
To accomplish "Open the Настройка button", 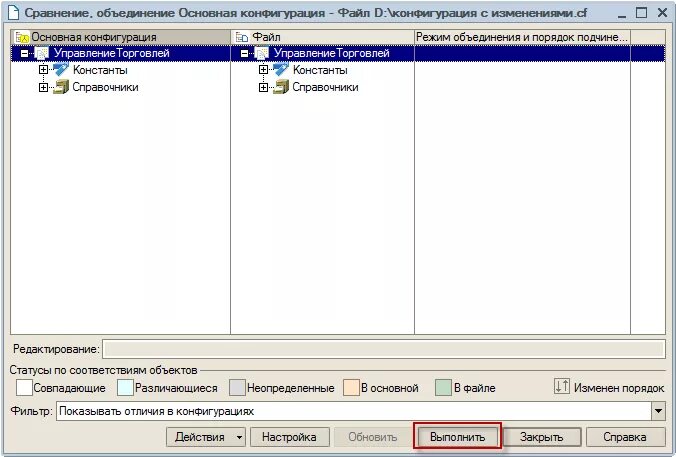I will click(x=289, y=437).
